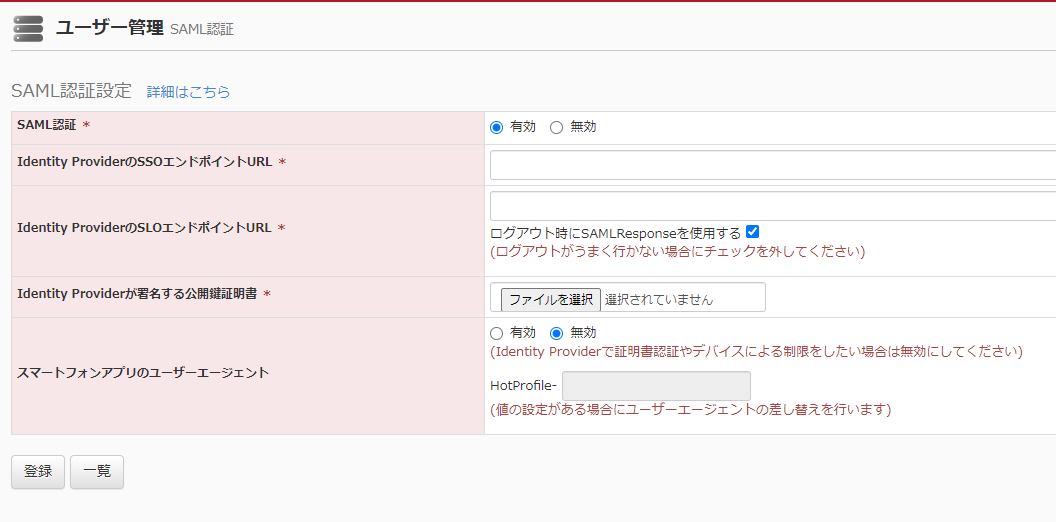Click the ユーザー管理 page title
The width and height of the screenshot is (1056, 522).
109,28
